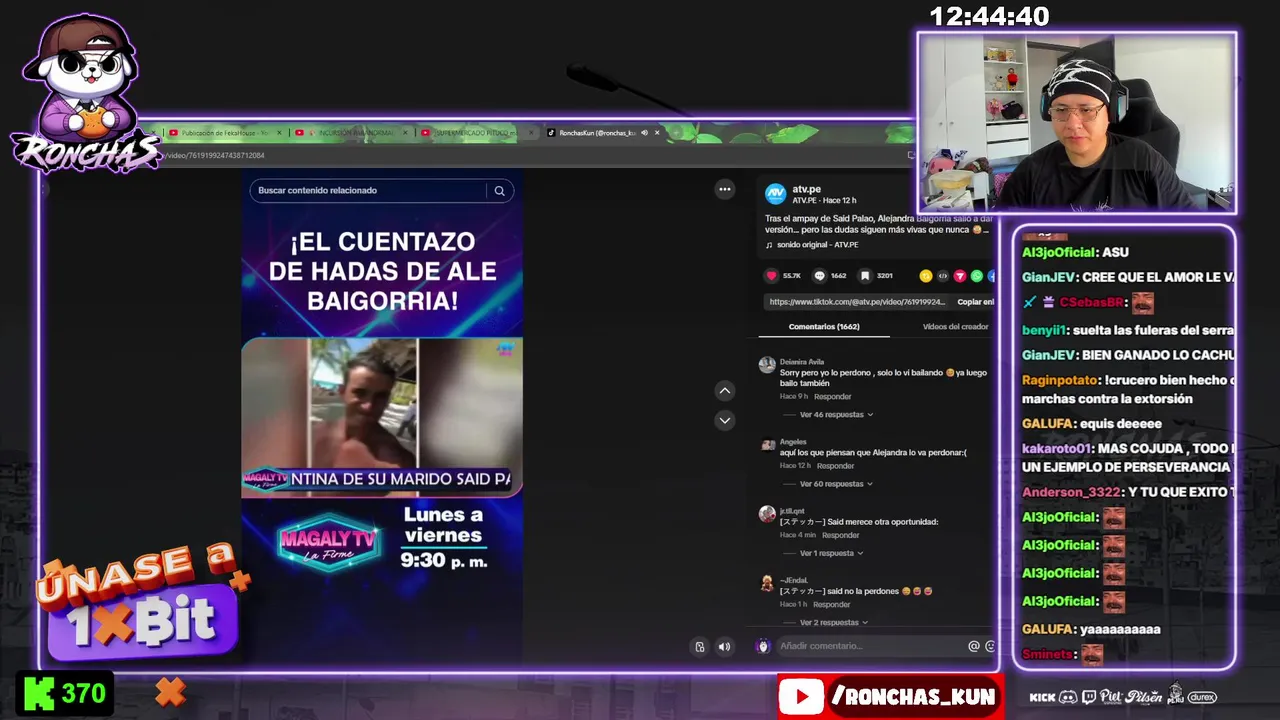Switch to Videos del creador tab

pos(955,327)
